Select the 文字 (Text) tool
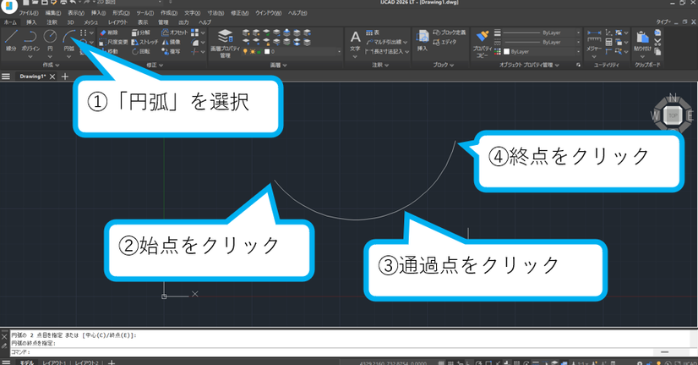 (355, 41)
